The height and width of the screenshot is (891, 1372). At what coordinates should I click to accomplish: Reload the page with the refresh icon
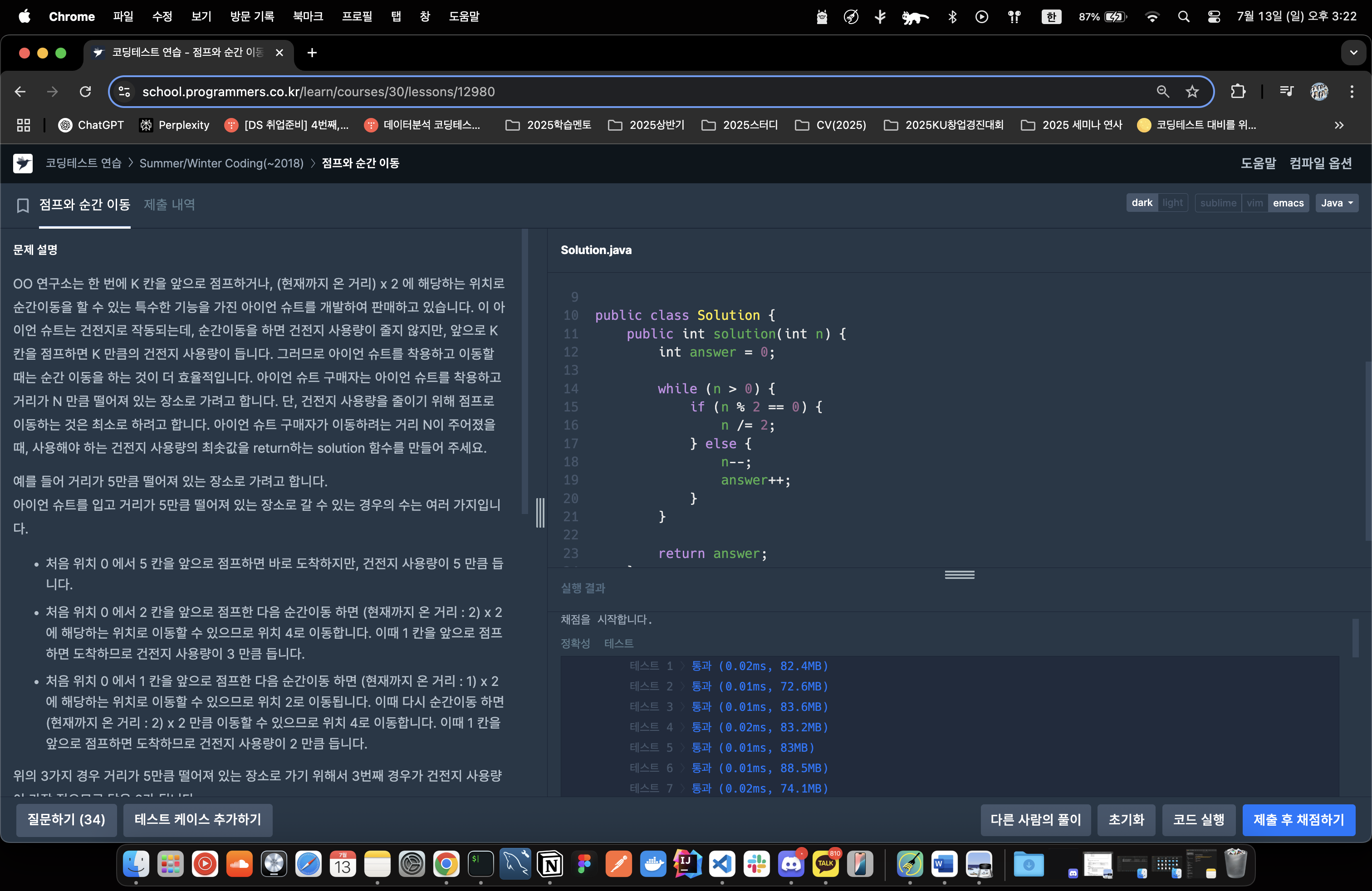click(x=85, y=92)
